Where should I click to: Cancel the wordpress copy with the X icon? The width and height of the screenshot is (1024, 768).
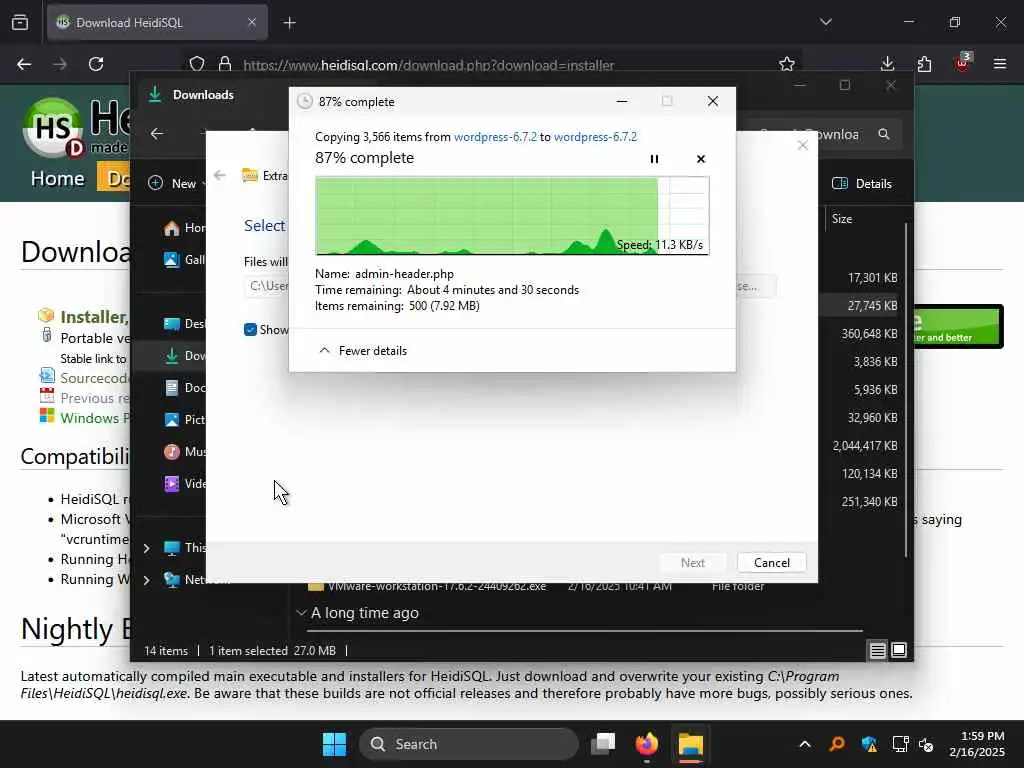coord(701,159)
